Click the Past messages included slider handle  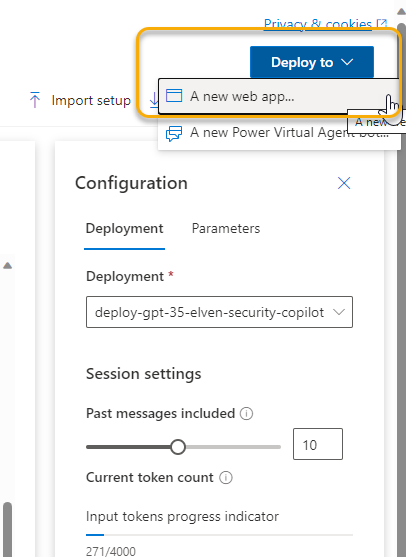178,447
